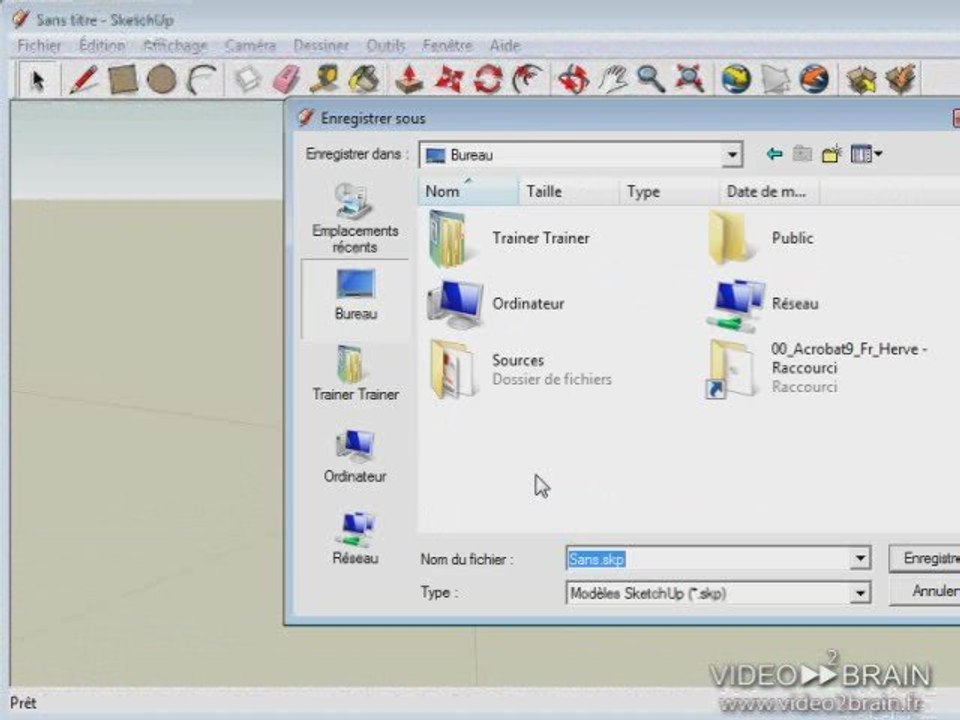Image resolution: width=960 pixels, height=720 pixels.
Task: Sort by the Nom column header
Action: click(468, 192)
